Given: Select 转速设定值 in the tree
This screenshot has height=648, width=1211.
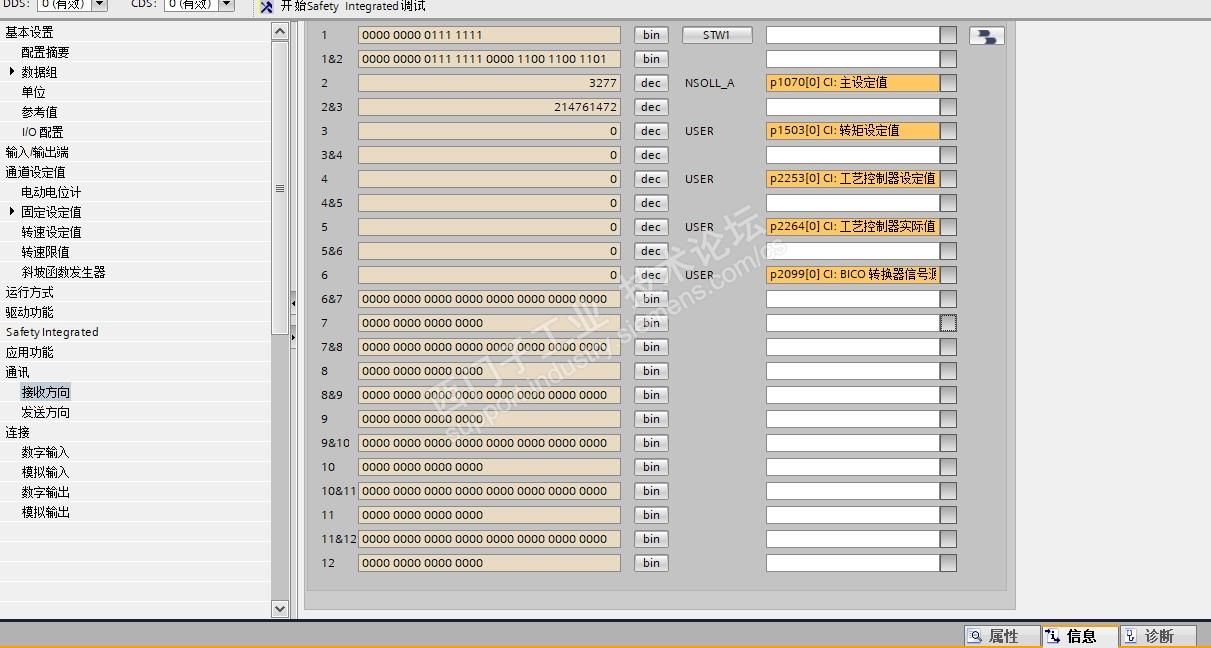Looking at the screenshot, I should click(x=52, y=232).
